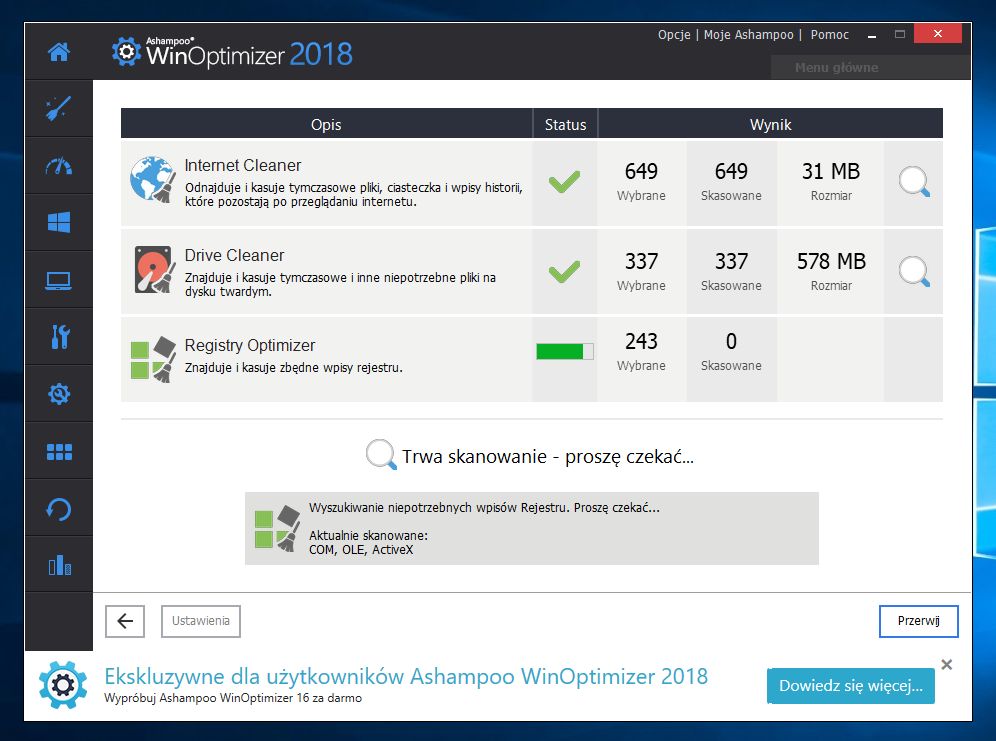Viewport: 996px width, 741px height.
Task: View Internet Cleaner details magnifier
Action: point(914,182)
